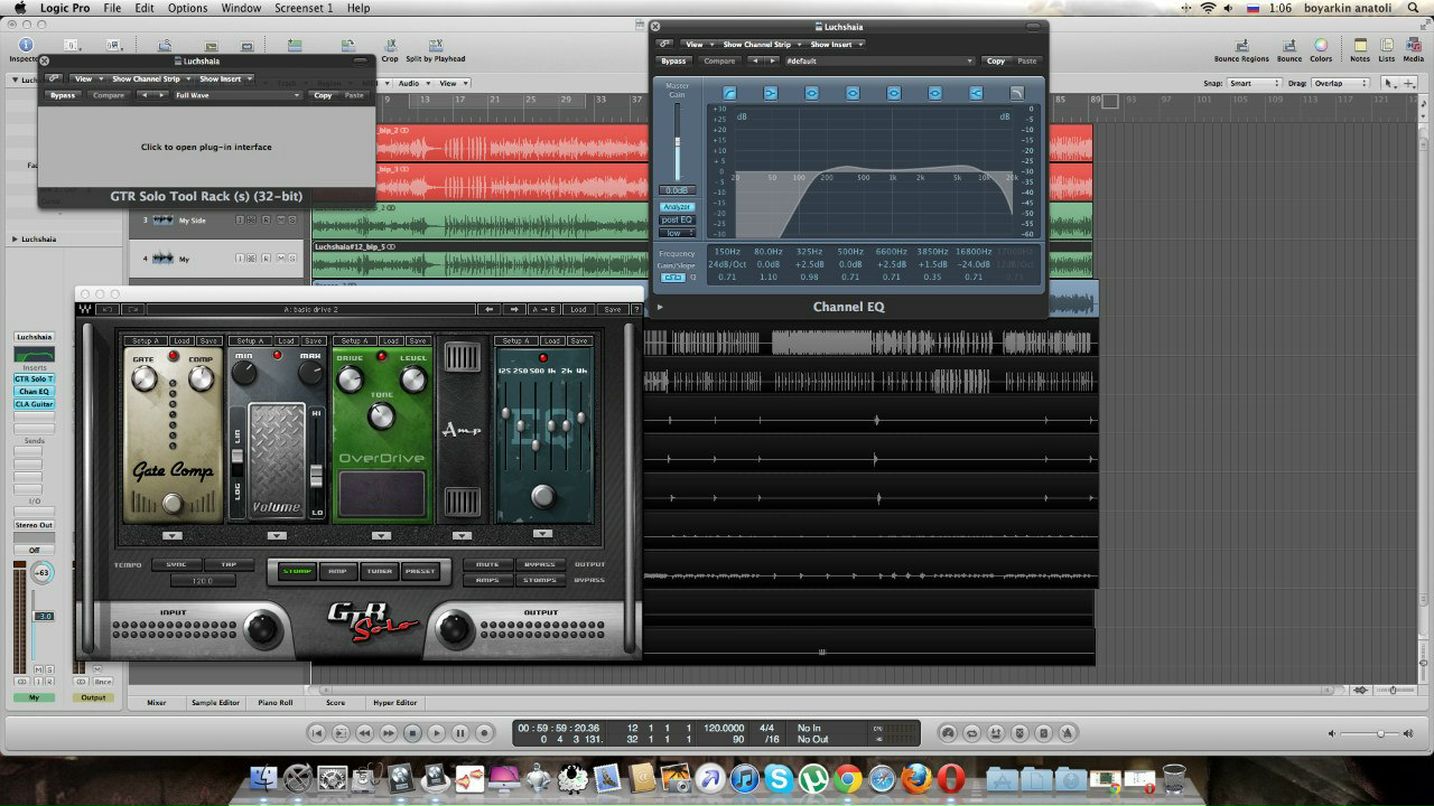Click the Tuner button in GTR Solo
This screenshot has height=806, width=1434.
click(380, 572)
